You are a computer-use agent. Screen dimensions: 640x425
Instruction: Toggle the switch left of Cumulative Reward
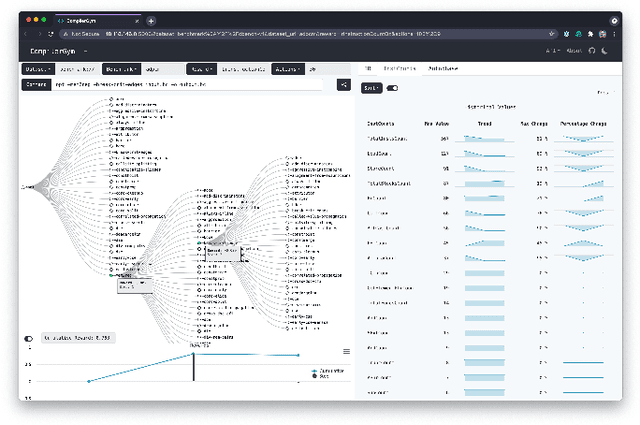coord(28,339)
